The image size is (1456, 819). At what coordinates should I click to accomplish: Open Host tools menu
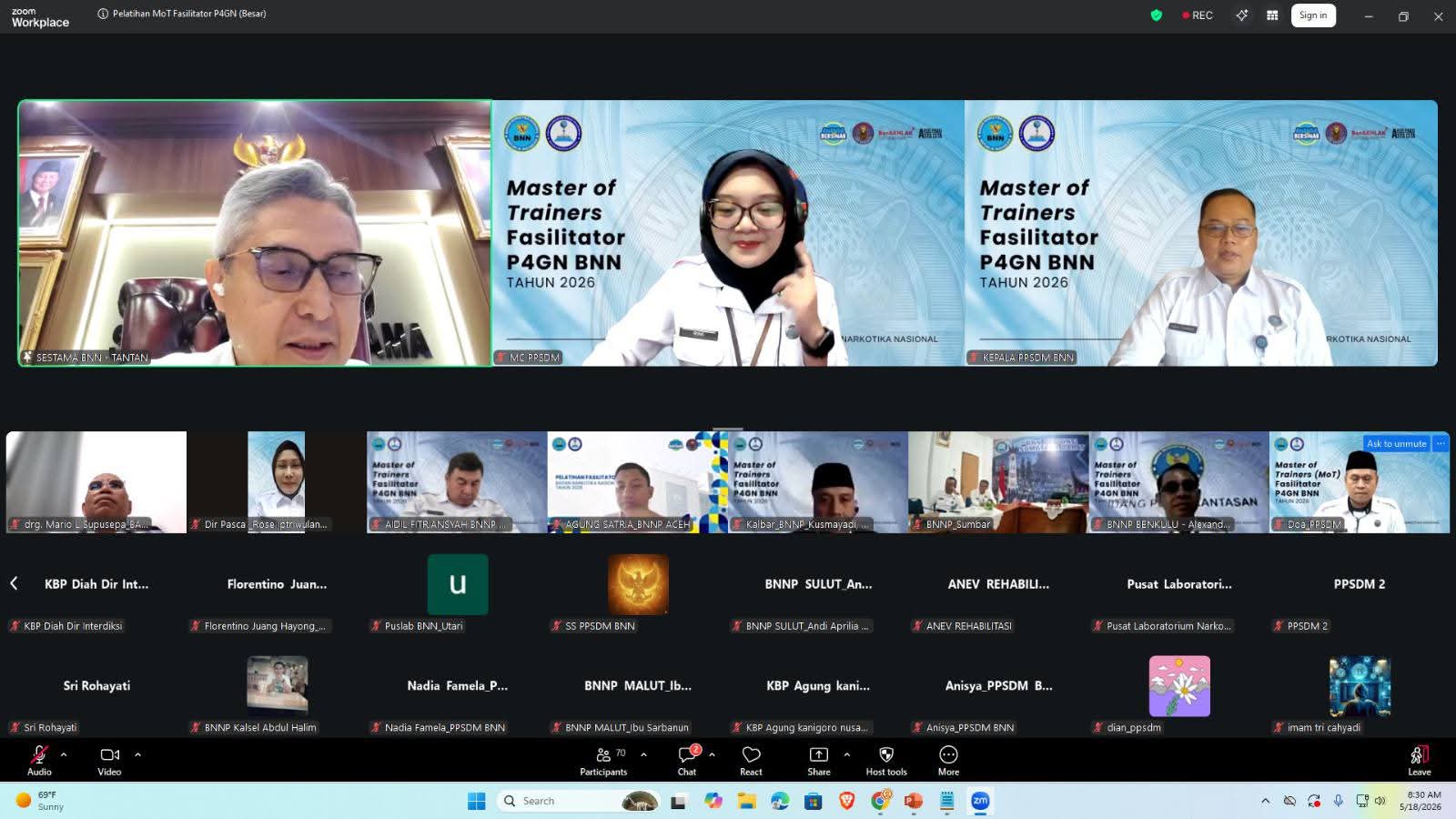coord(886,761)
